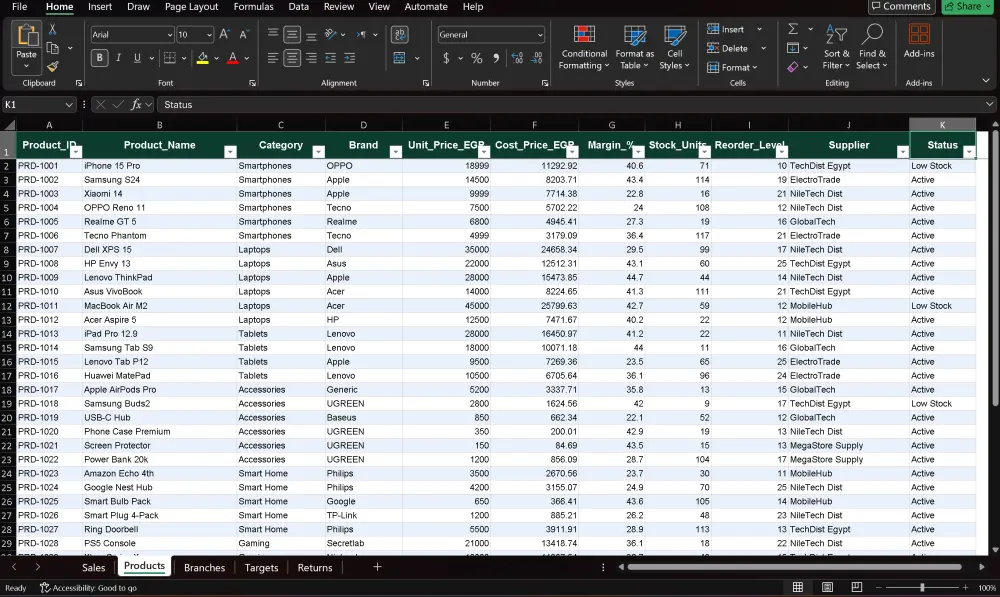Switch to the Branches sheet tab
This screenshot has height=597, width=1000.
(x=204, y=567)
